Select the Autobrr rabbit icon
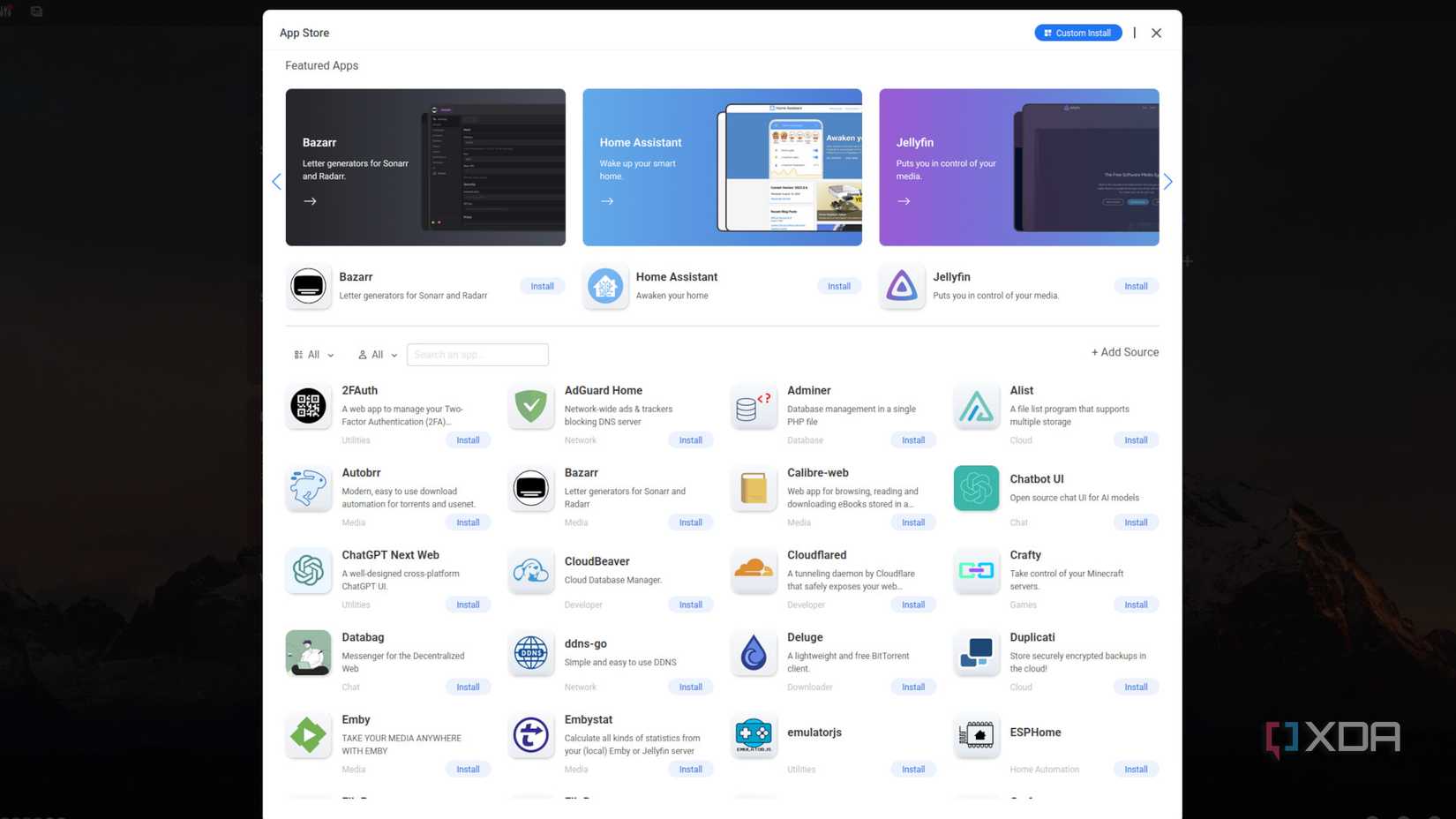Image resolution: width=1456 pixels, height=819 pixels. point(308,488)
